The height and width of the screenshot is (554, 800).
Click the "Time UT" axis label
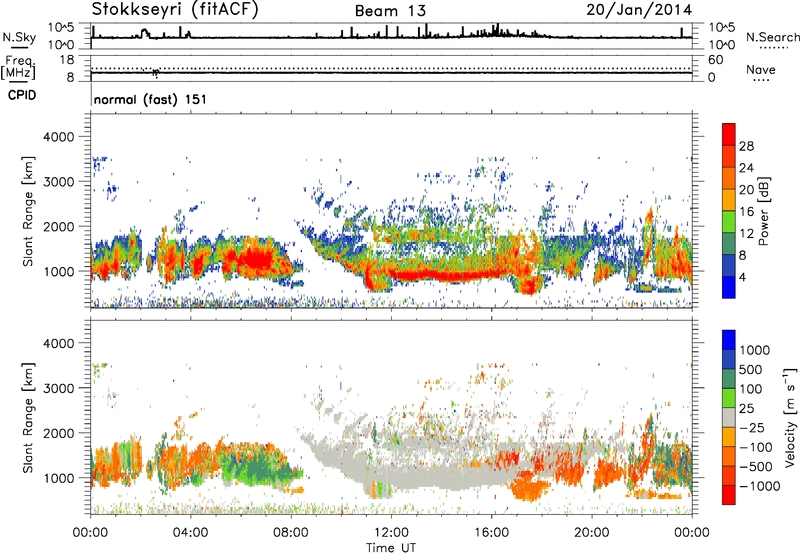pos(391,548)
